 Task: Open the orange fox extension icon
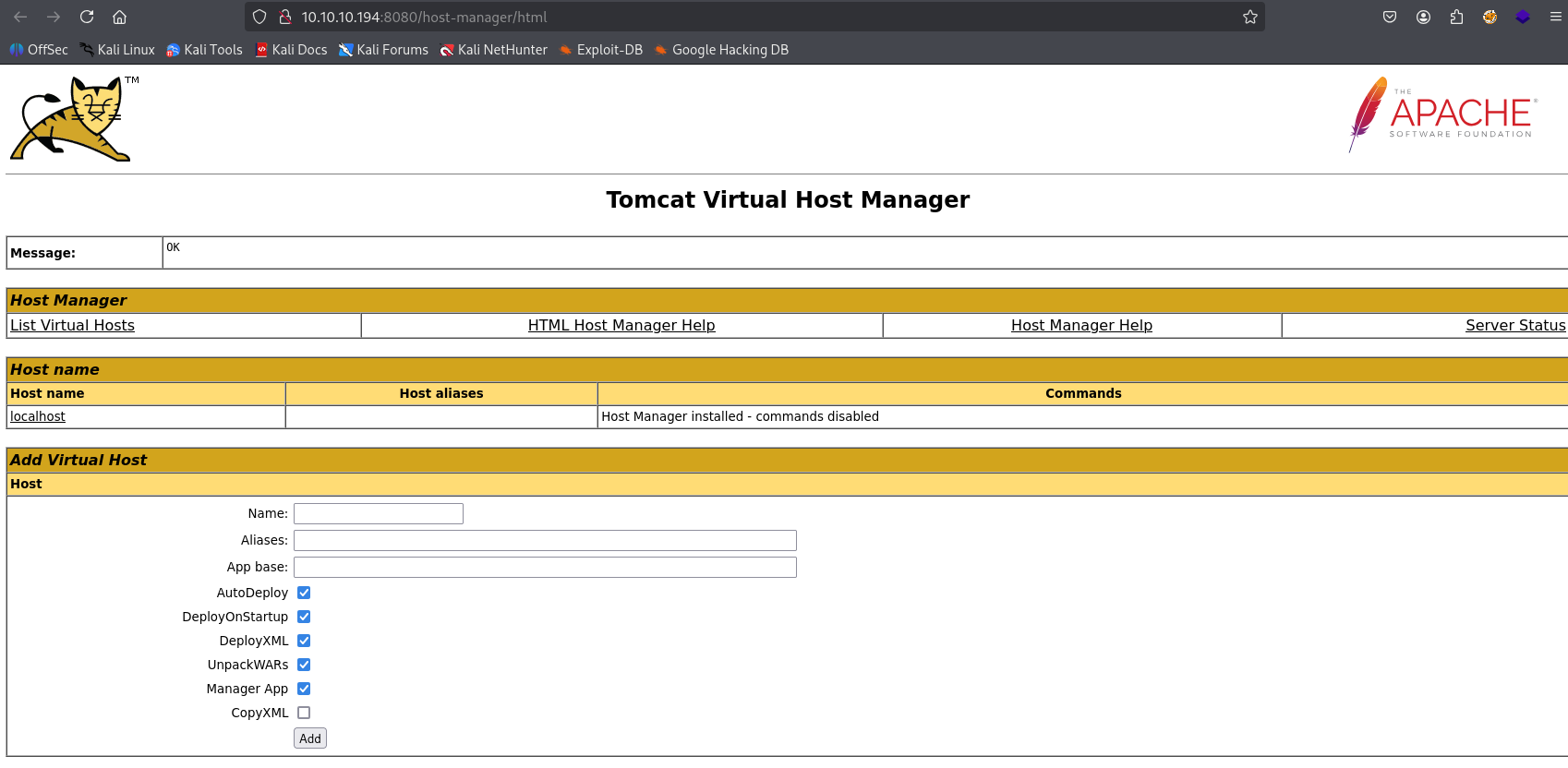coord(1490,17)
